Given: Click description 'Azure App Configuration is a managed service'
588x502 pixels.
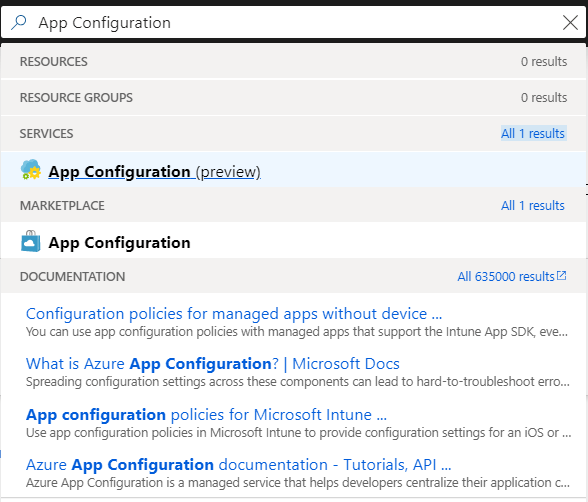Looking at the screenshot, I should [298, 483].
